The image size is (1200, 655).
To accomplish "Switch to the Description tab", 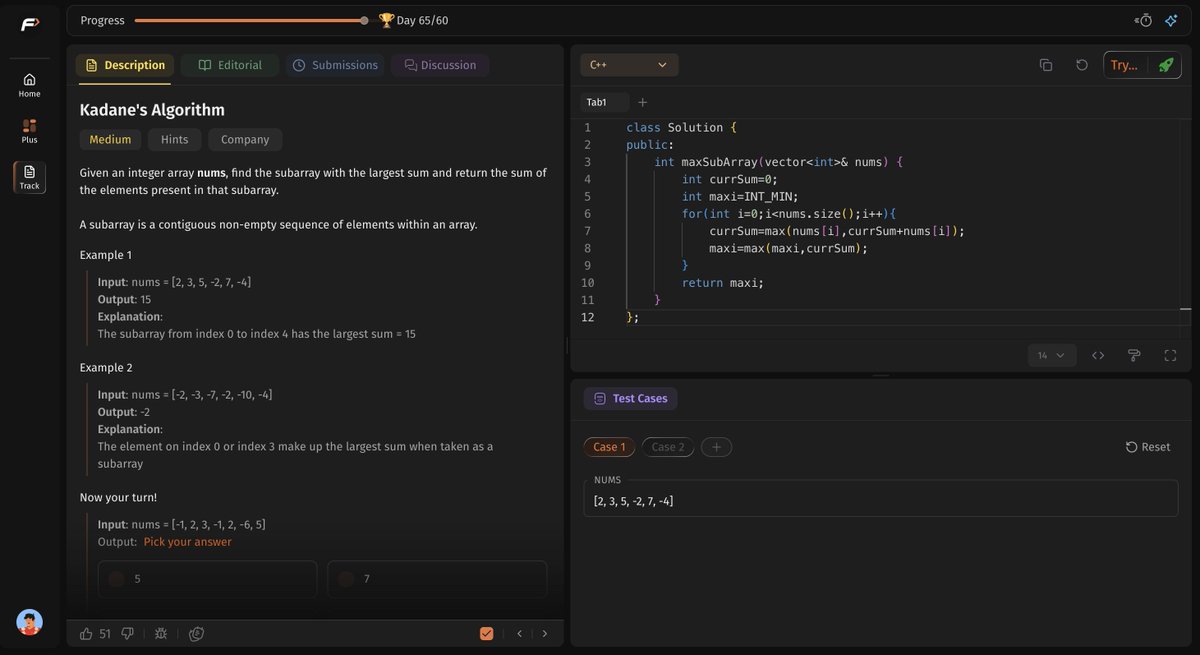I will [x=125, y=65].
